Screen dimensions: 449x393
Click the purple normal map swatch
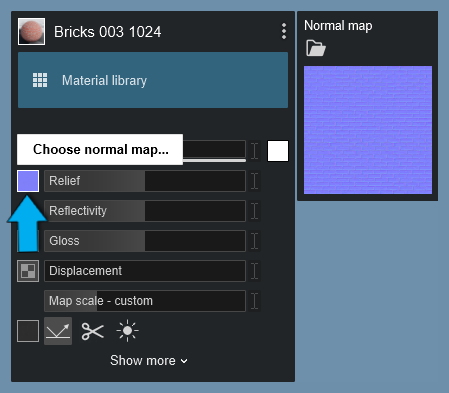pos(28,181)
